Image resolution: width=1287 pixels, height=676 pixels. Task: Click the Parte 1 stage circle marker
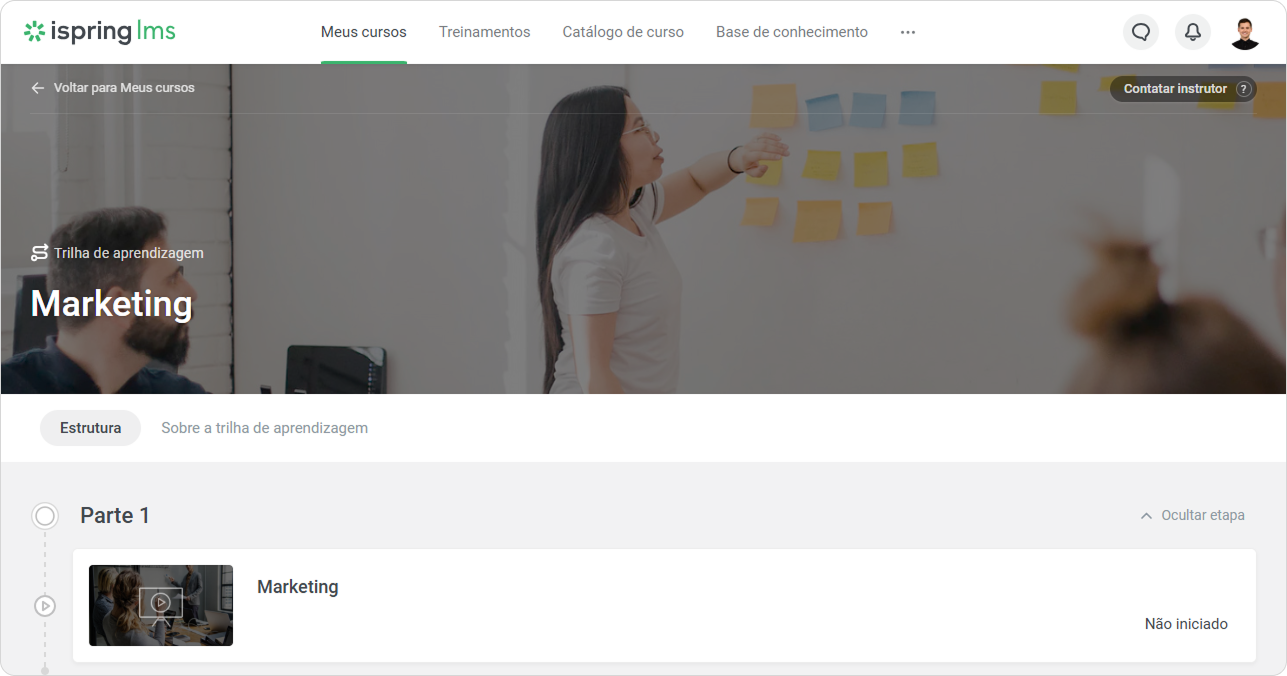(x=45, y=516)
